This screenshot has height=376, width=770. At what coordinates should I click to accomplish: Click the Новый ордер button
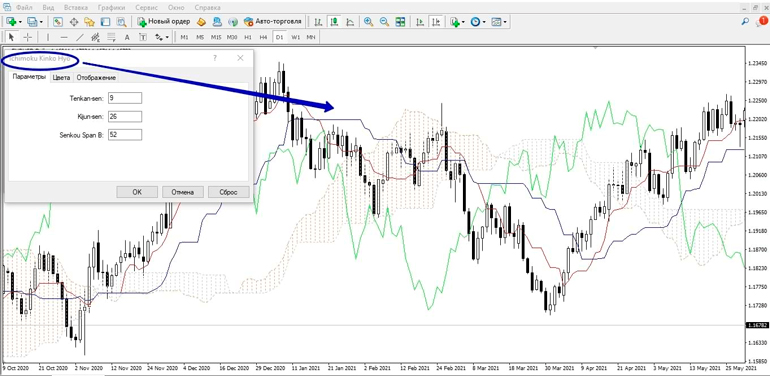click(164, 22)
